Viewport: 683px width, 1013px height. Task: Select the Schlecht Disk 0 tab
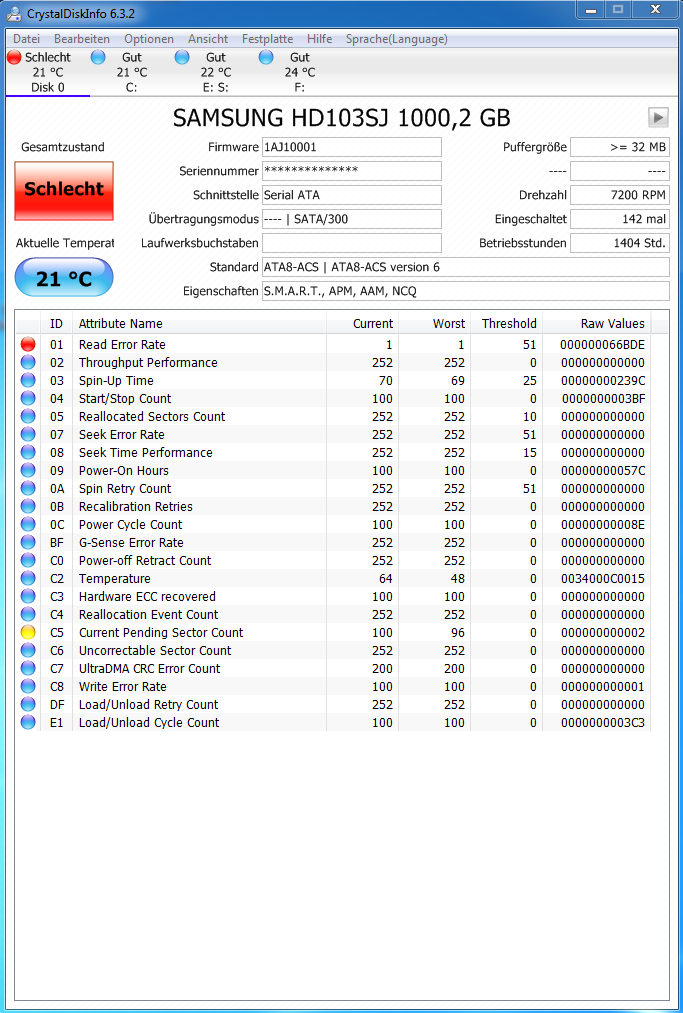pyautogui.click(x=47, y=72)
